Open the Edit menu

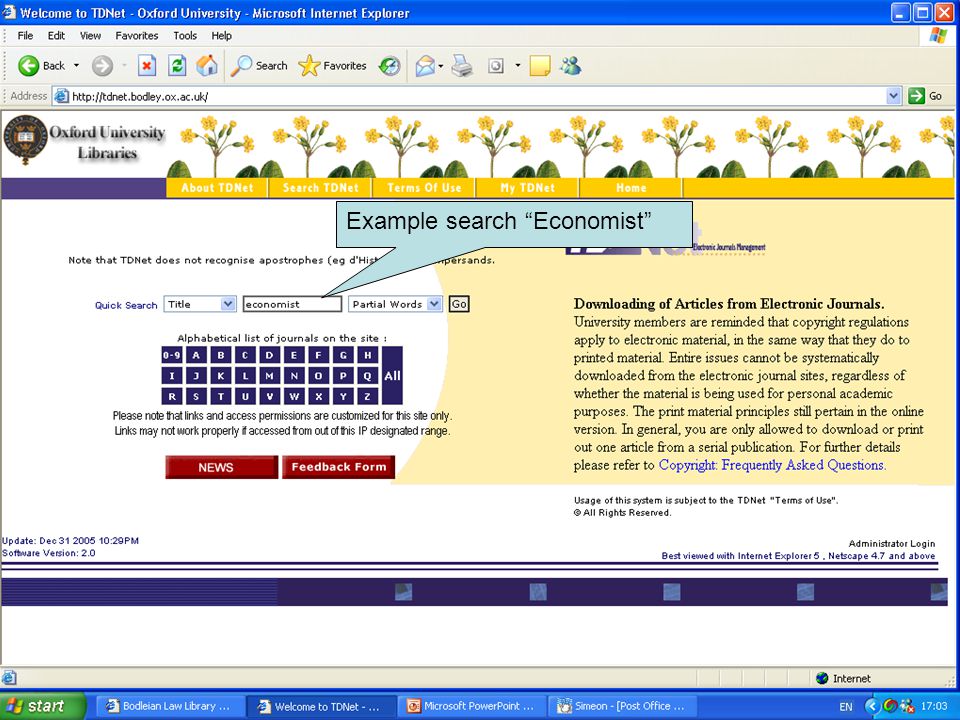point(56,36)
